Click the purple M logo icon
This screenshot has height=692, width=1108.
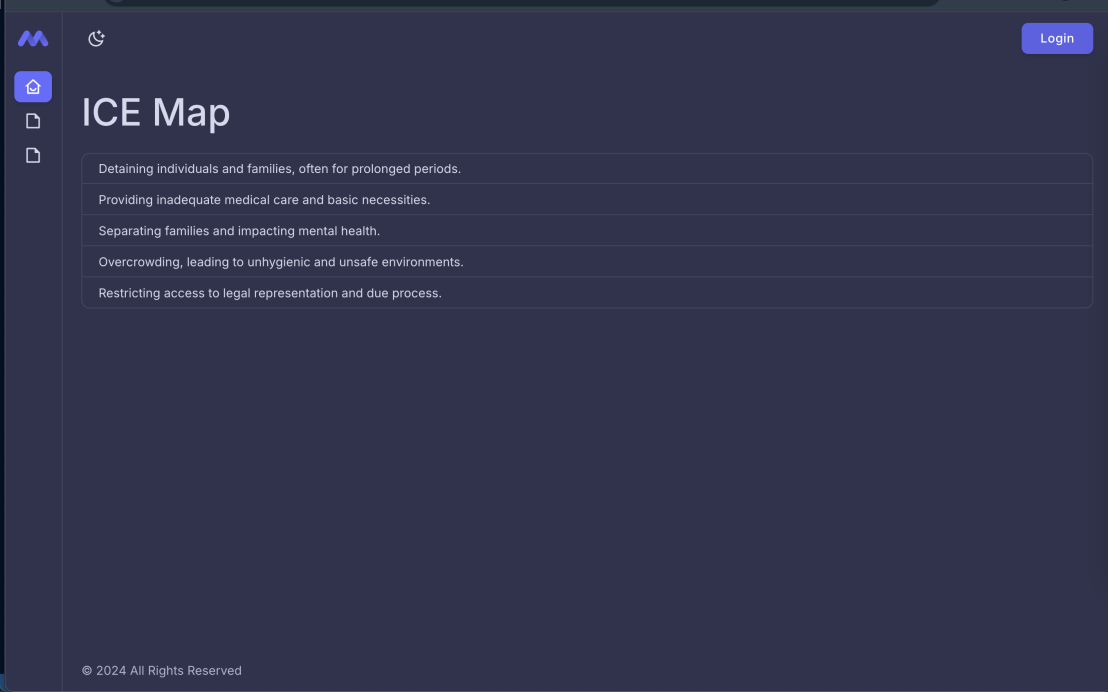pyautogui.click(x=33, y=38)
